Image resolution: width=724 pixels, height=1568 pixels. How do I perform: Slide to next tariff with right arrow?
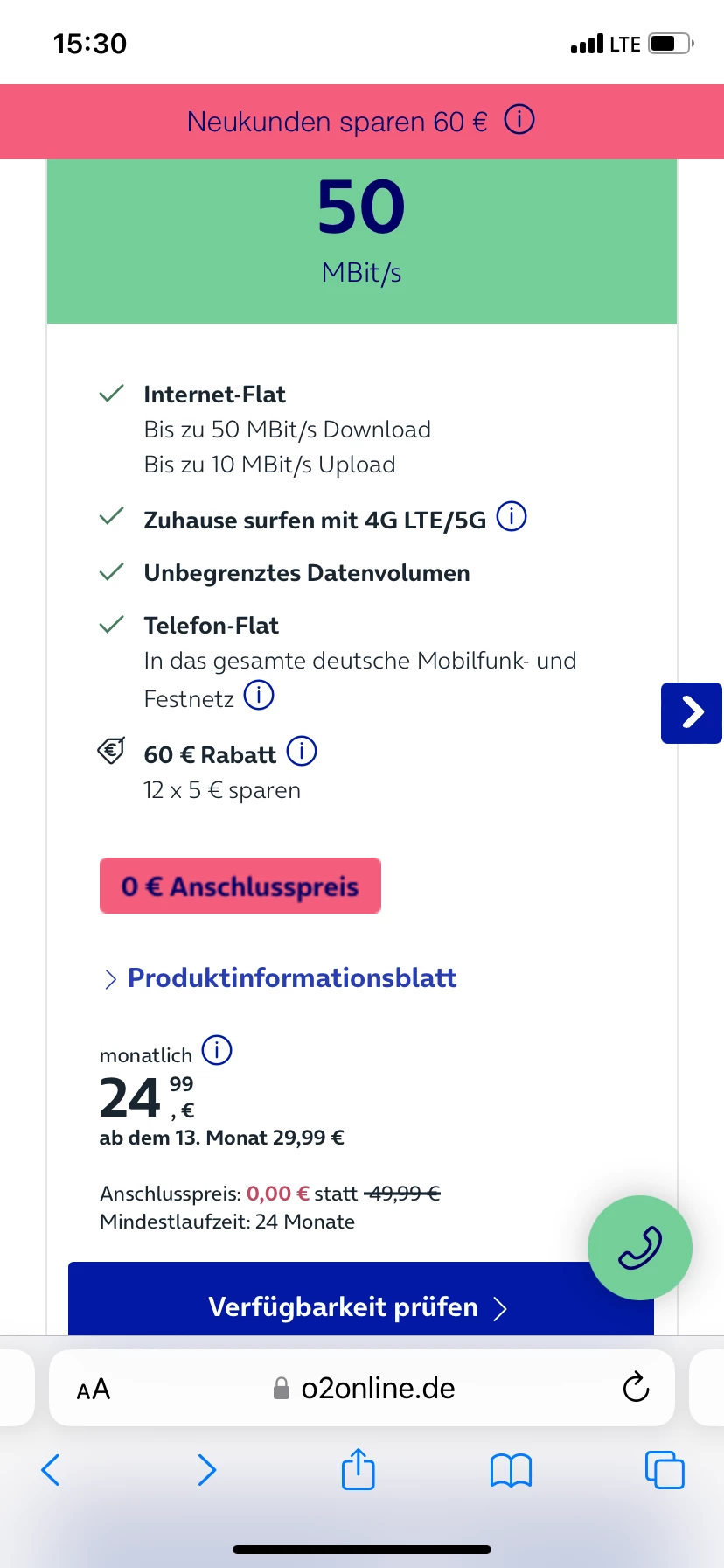pyautogui.click(x=692, y=712)
